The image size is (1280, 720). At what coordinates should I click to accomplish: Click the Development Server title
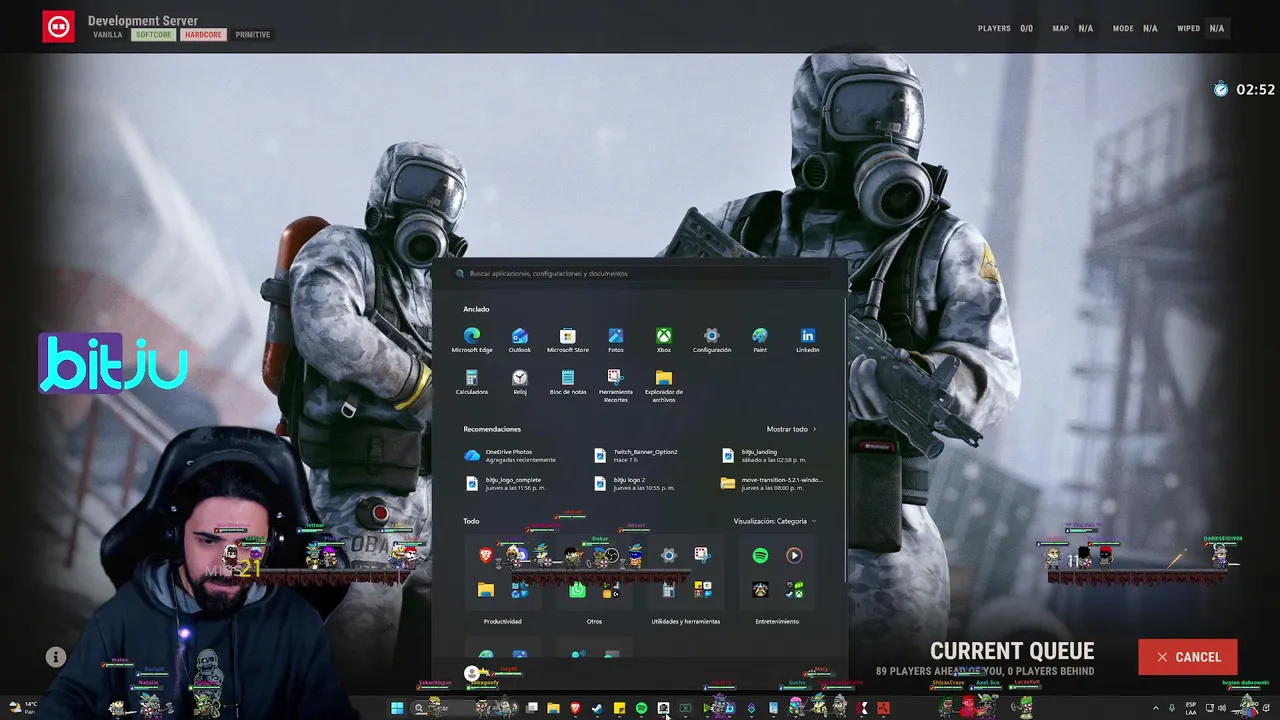tap(143, 21)
